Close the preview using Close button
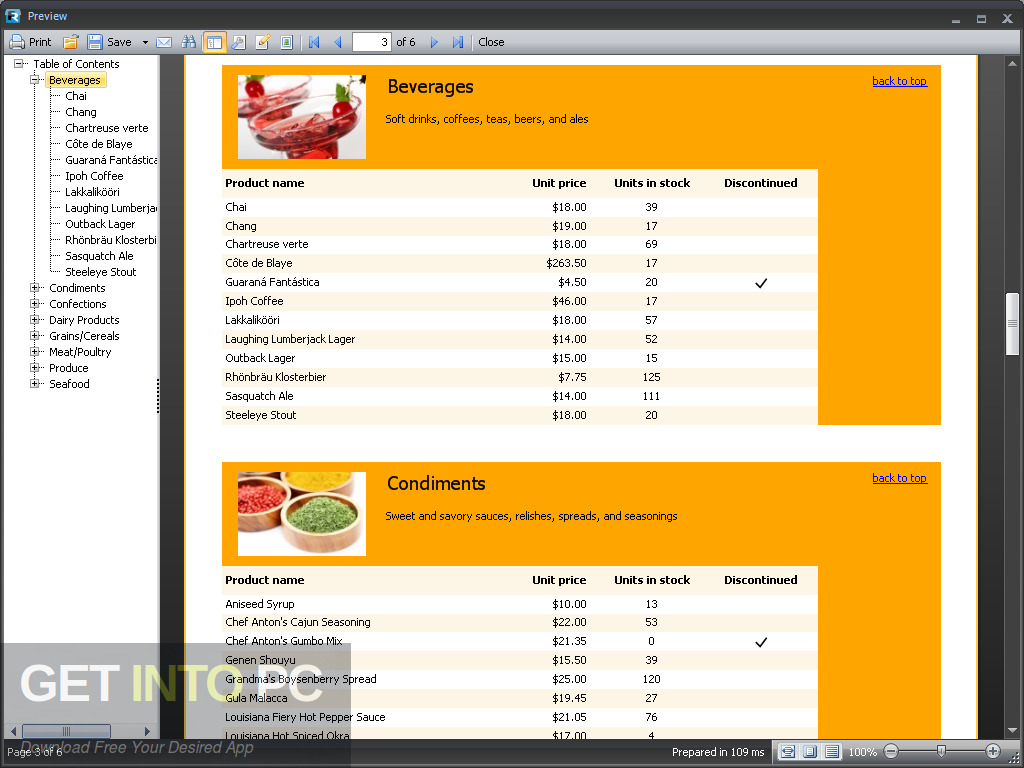 (491, 42)
